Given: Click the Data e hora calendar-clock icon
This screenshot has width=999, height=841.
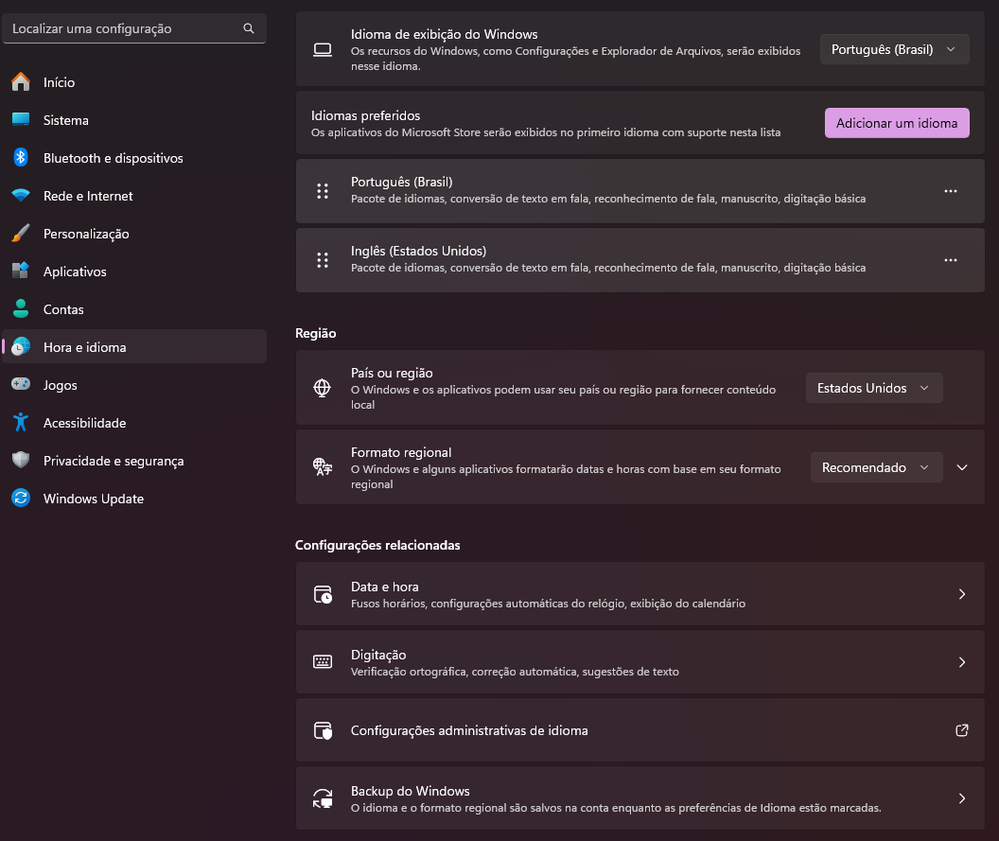Looking at the screenshot, I should (322, 594).
